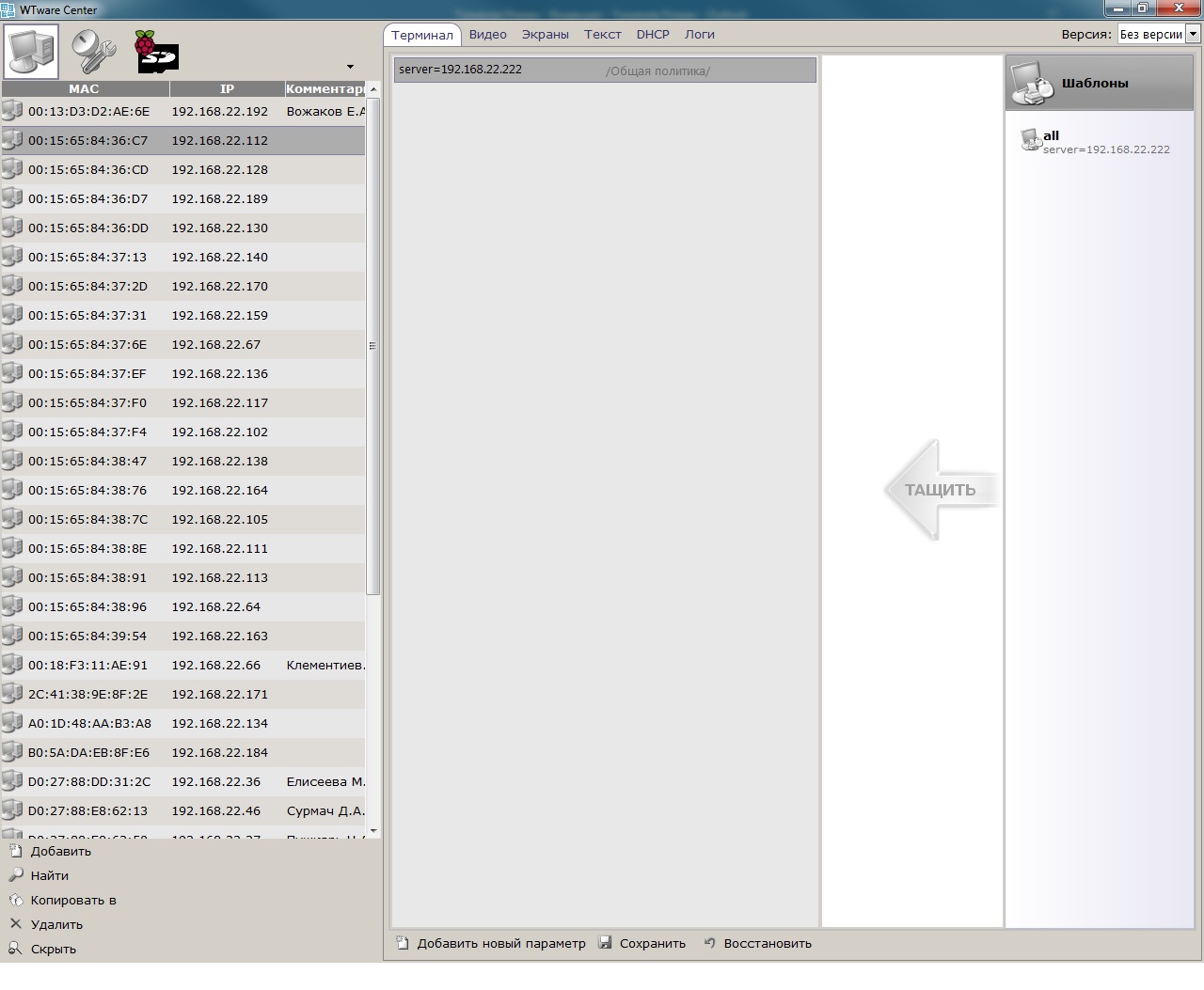Viewport: 1204px width, 990px height.
Task: Click the Шаблоны templates header icon
Action: point(1032,84)
